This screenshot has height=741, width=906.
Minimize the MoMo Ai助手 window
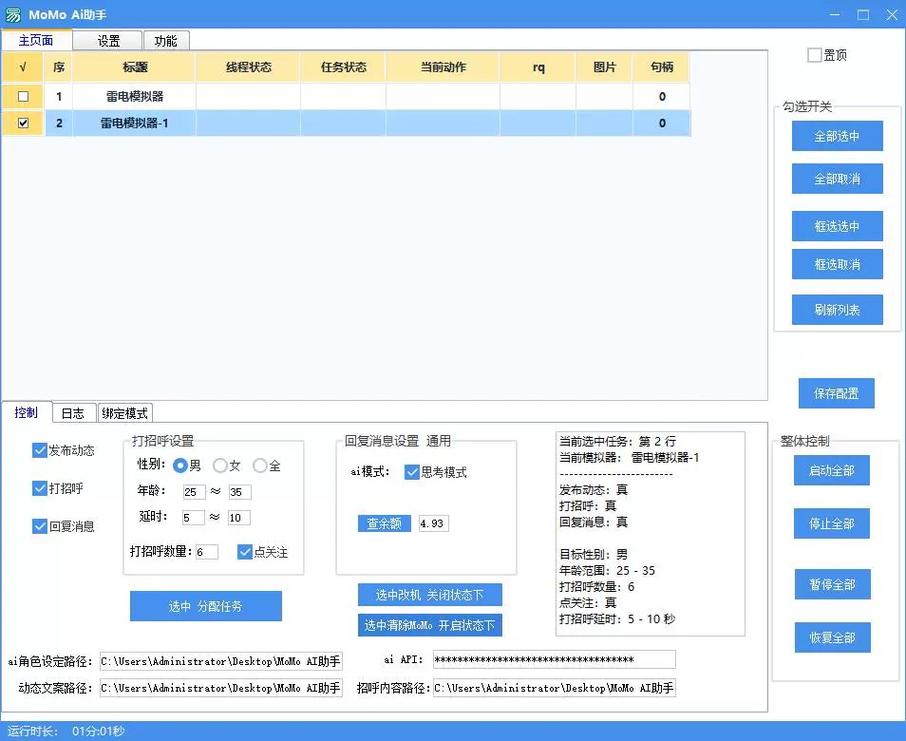835,14
